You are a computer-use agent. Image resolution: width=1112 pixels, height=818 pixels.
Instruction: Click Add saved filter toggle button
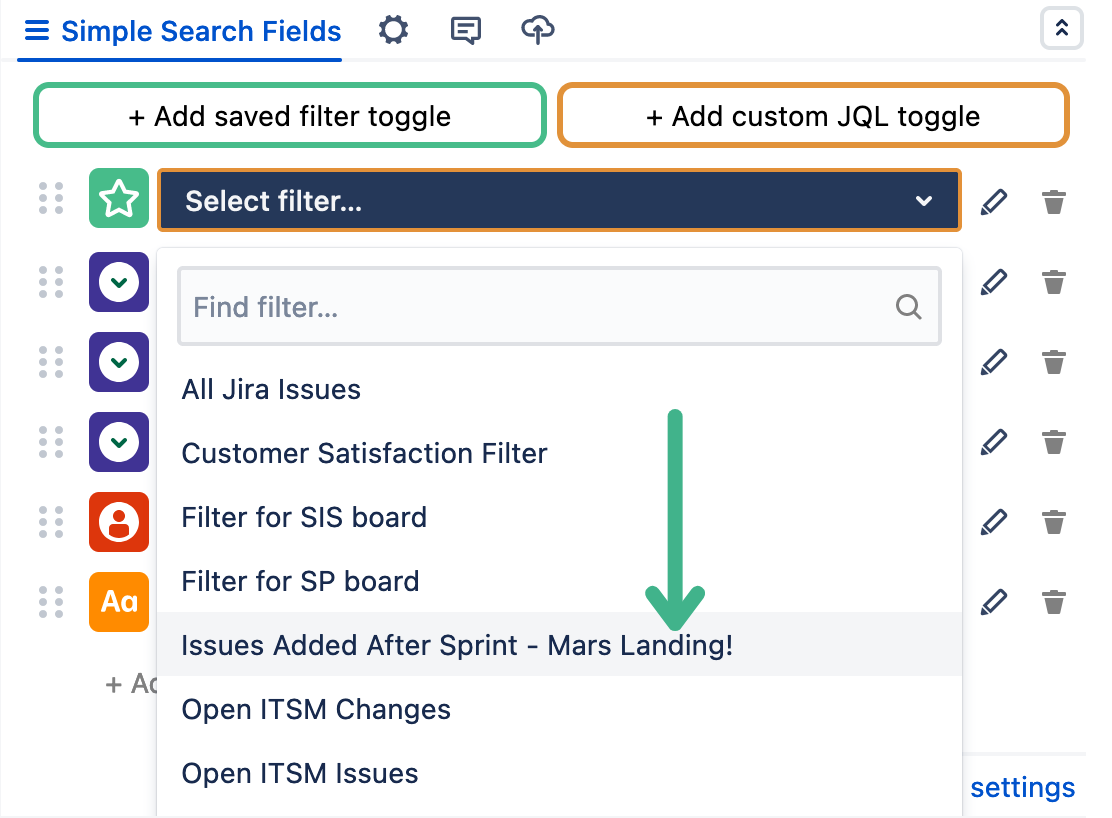coord(289,115)
